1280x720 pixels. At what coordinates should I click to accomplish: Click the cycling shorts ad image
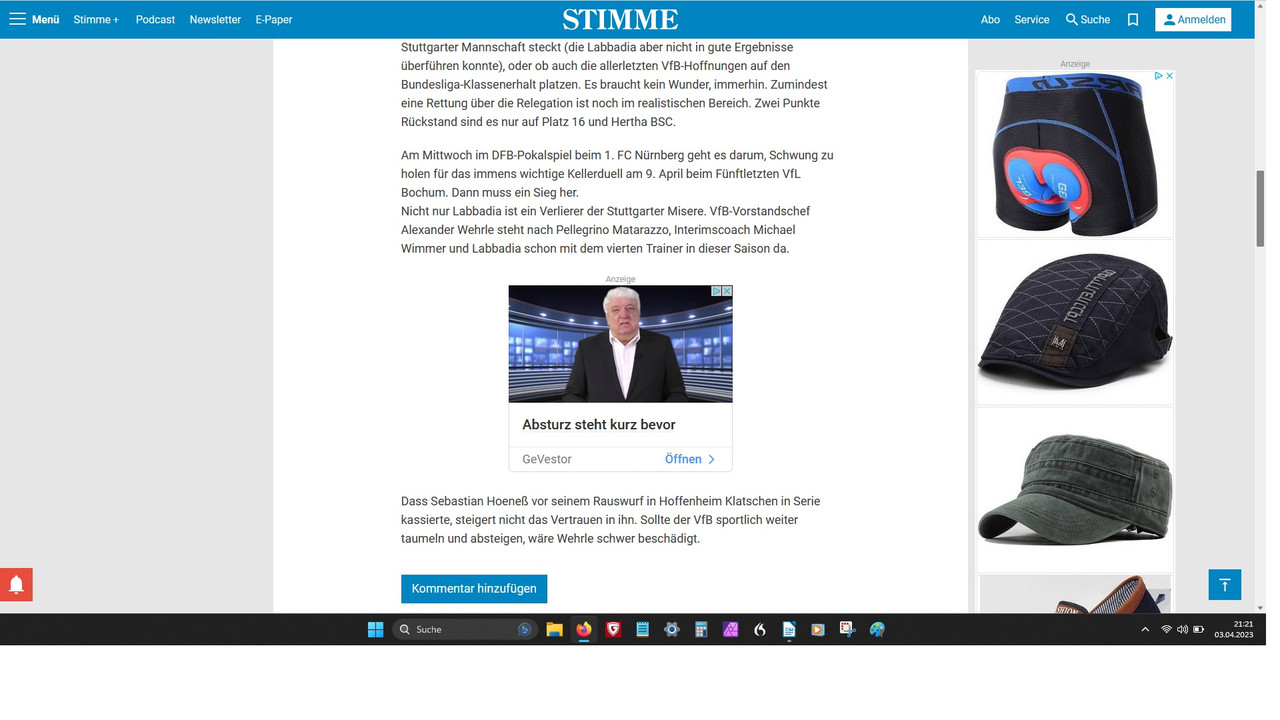coord(1075,153)
